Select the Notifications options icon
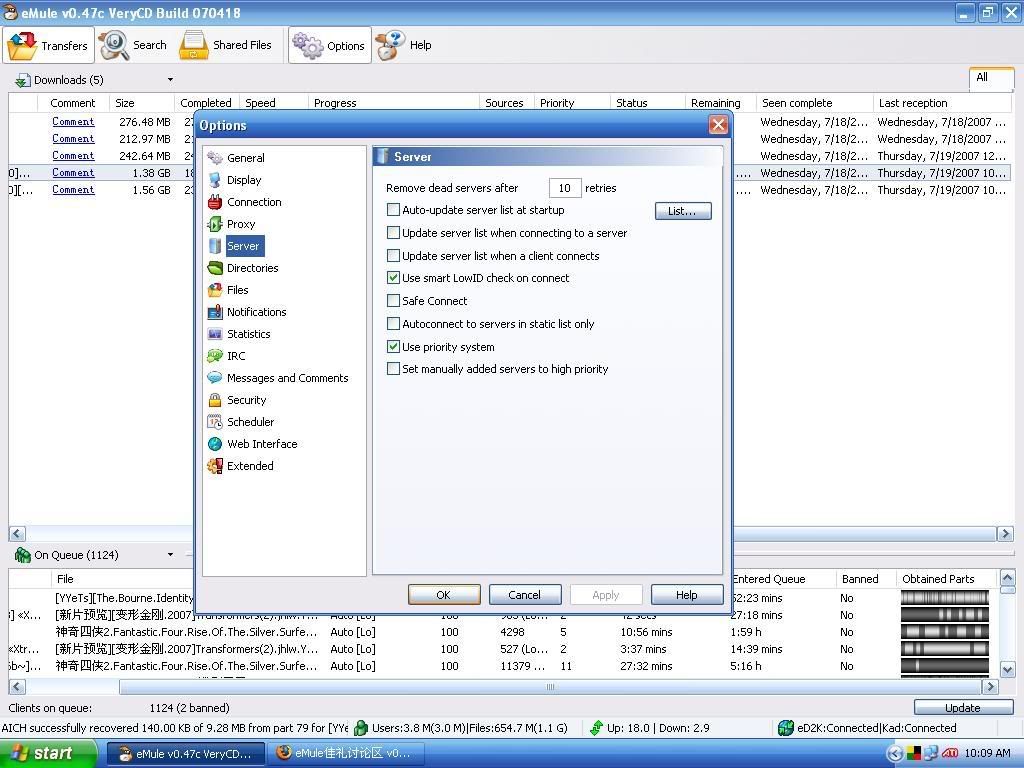 click(x=215, y=312)
